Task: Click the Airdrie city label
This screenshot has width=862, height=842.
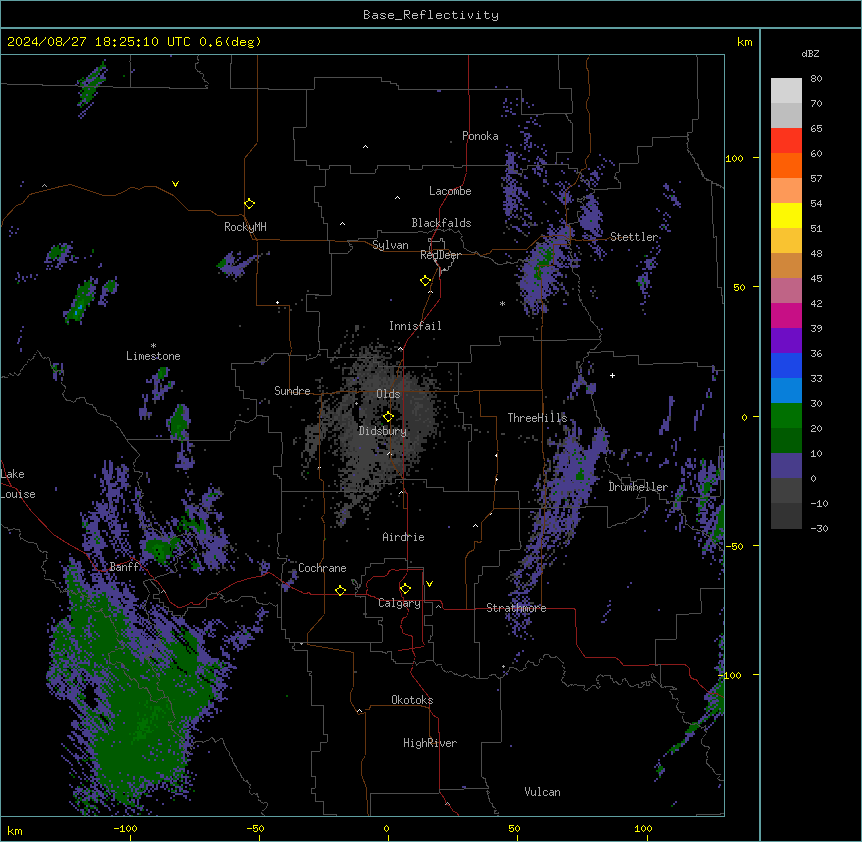Action: click(x=403, y=537)
